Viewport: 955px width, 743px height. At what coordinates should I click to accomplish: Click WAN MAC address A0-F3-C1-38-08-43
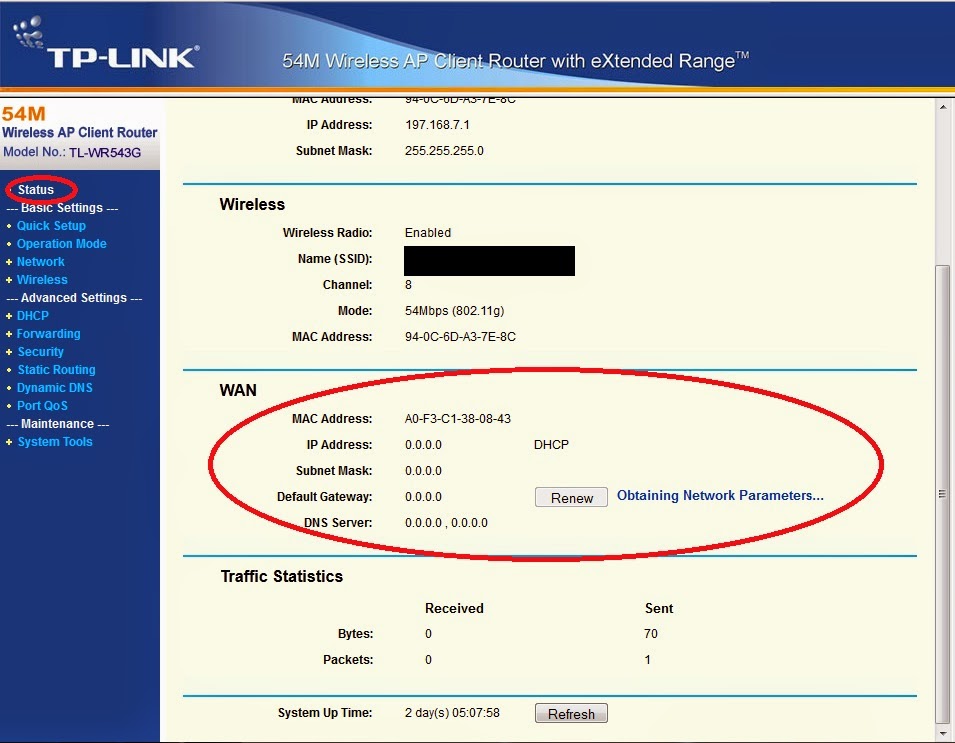pos(457,418)
